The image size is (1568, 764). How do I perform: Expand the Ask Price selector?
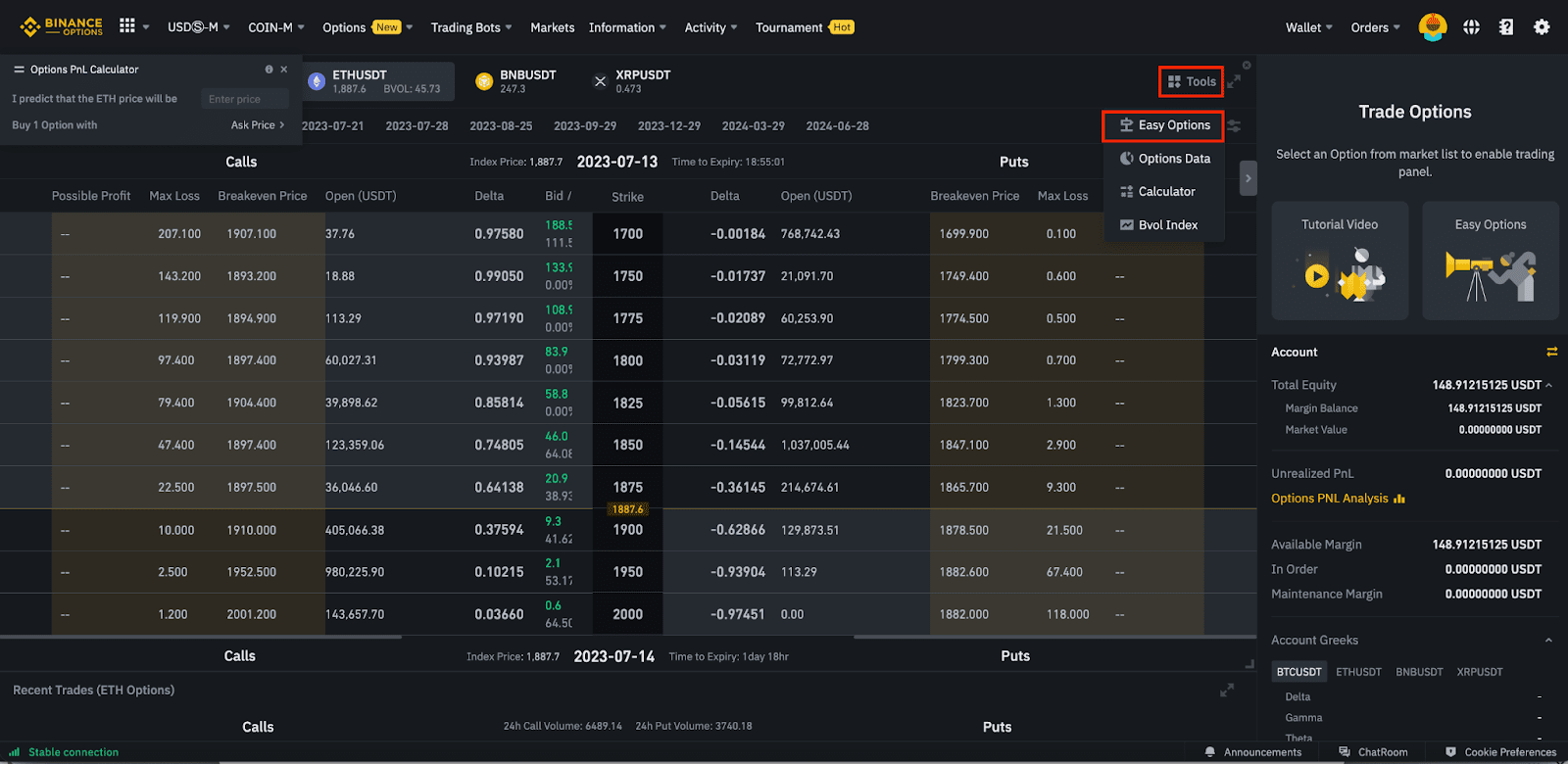258,125
